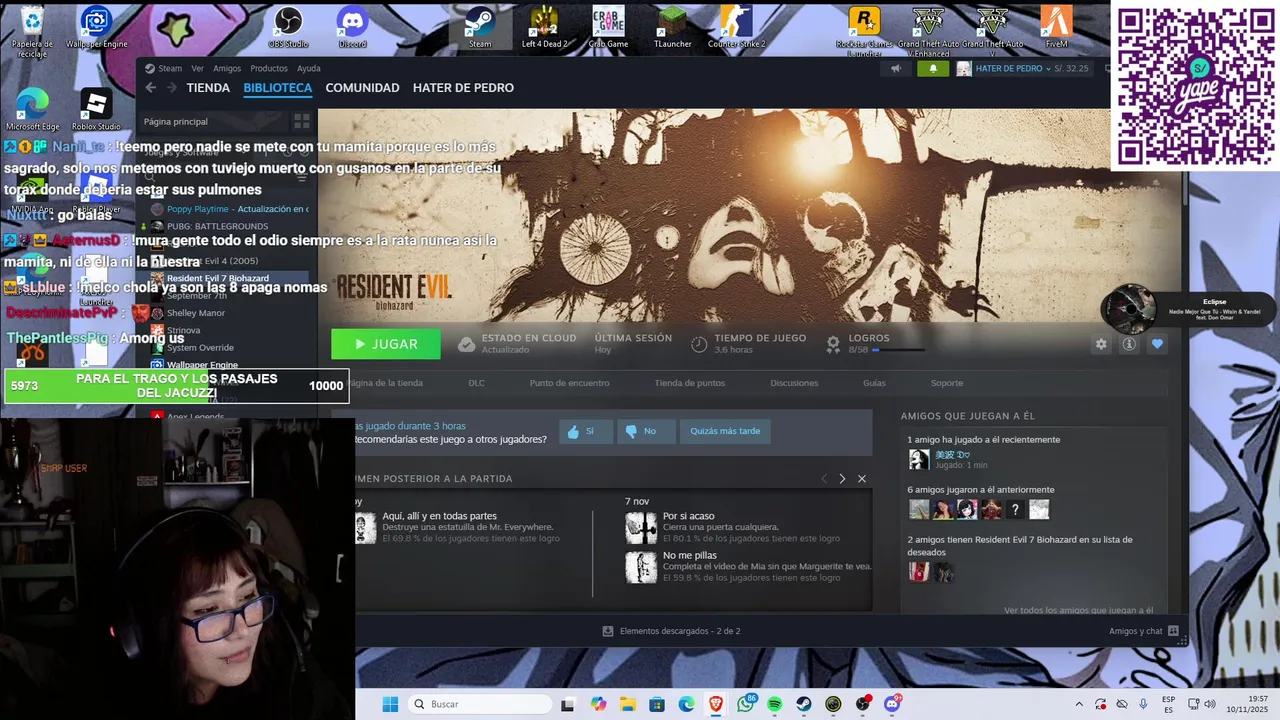This screenshot has width=1280, height=720.
Task: Open the Counter-Strike 2 desktop icon
Action: coord(736,26)
